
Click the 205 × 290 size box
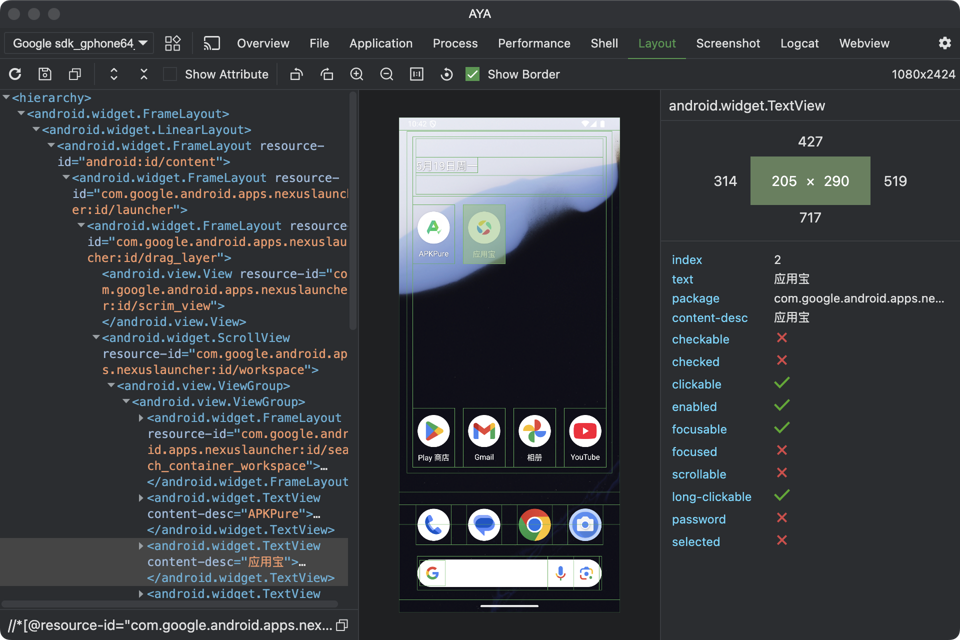(x=810, y=181)
